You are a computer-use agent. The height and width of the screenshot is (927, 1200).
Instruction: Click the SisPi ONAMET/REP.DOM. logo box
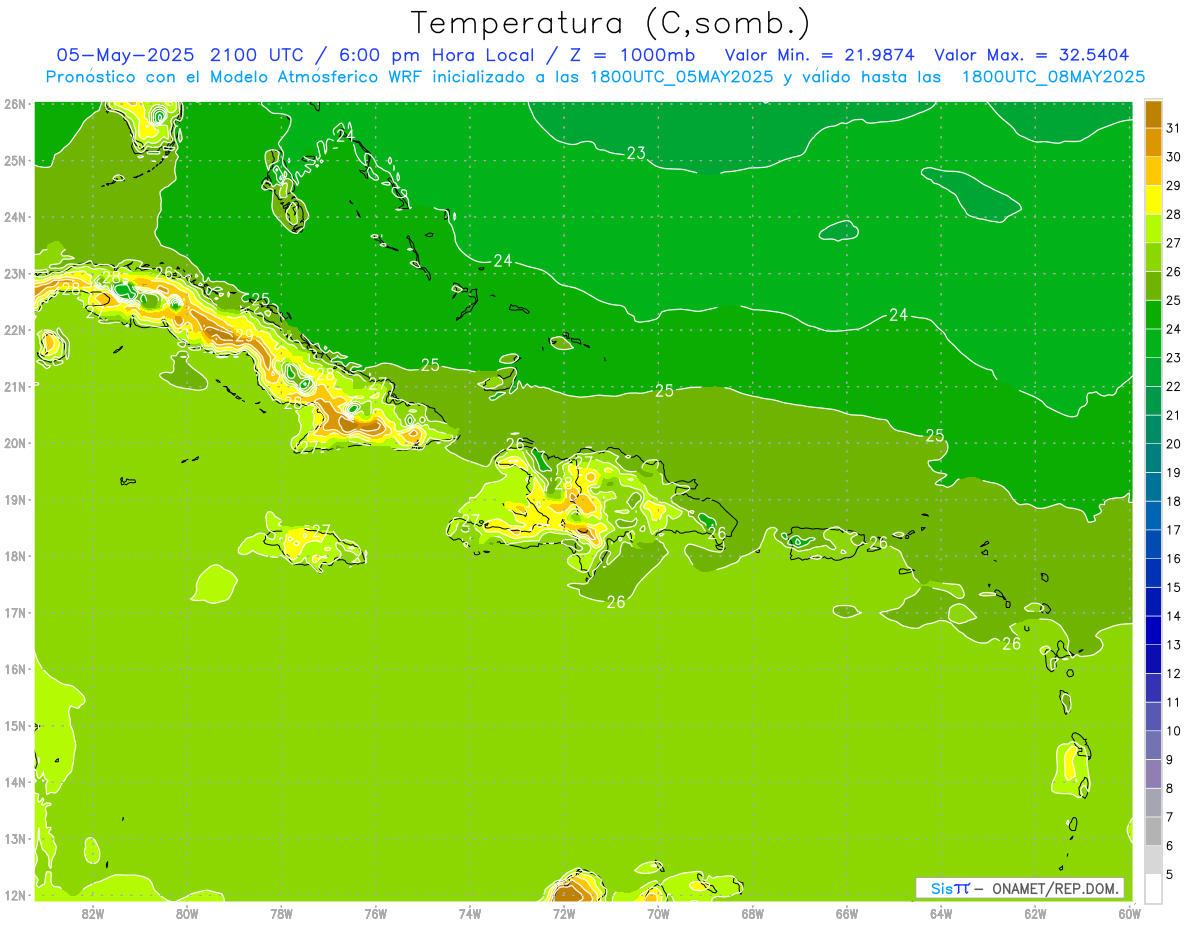click(1020, 888)
